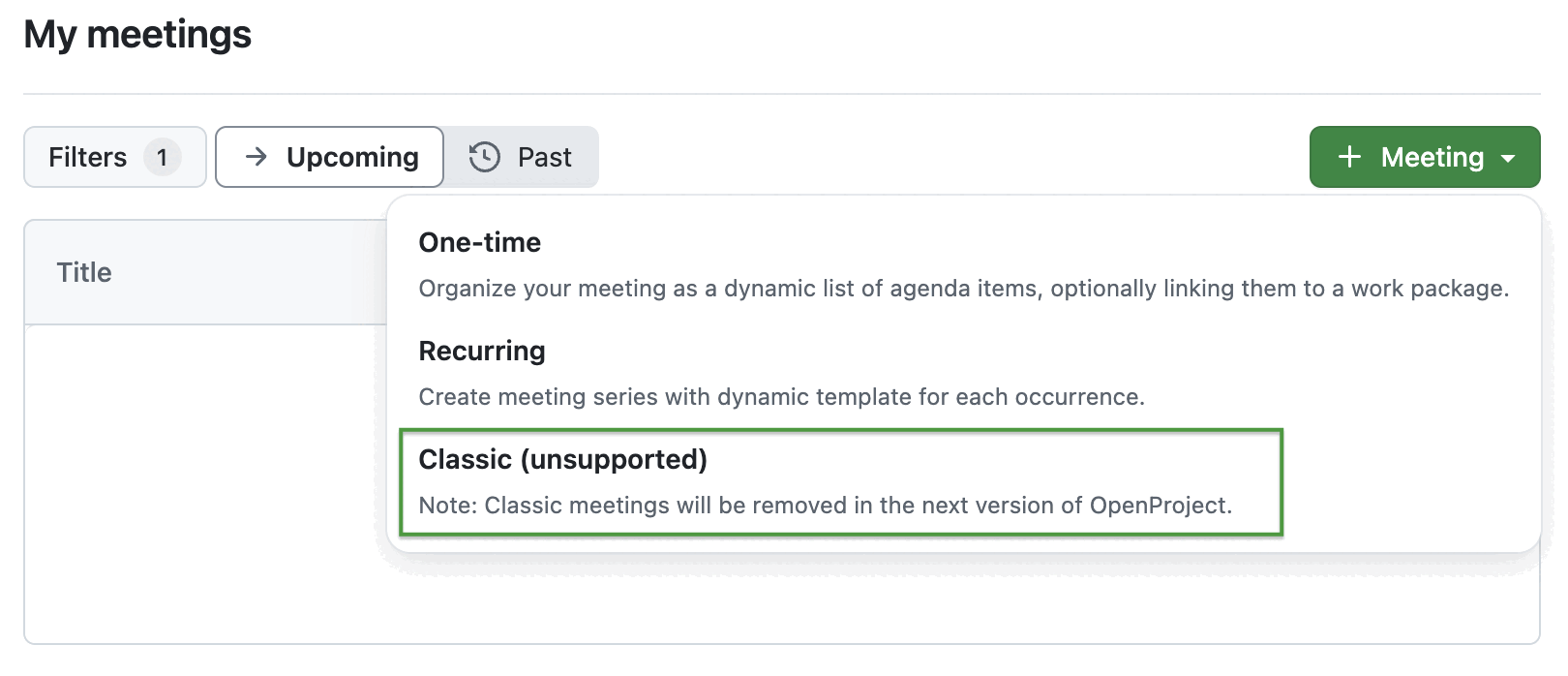1568x676 pixels.
Task: Select the One-time meeting option
Action: tap(479, 242)
